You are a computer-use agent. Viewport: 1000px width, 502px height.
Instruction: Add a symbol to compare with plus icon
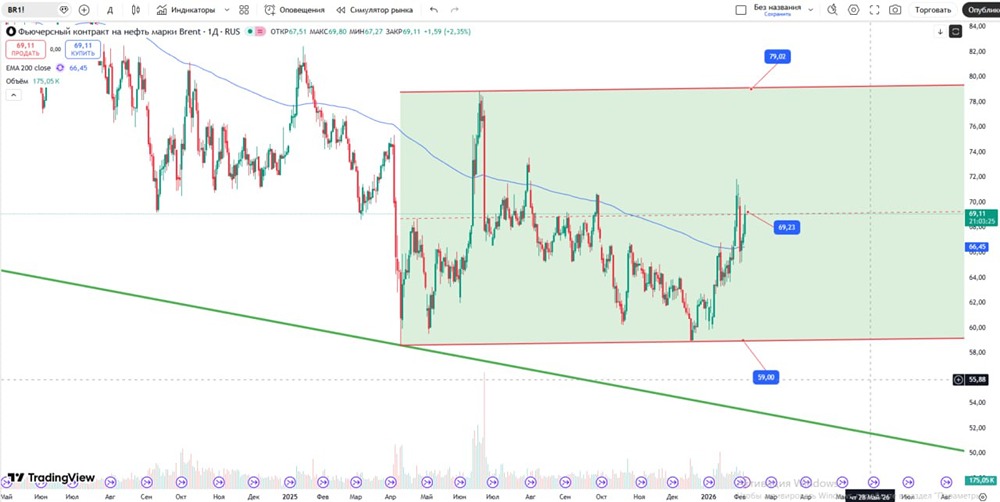point(84,10)
